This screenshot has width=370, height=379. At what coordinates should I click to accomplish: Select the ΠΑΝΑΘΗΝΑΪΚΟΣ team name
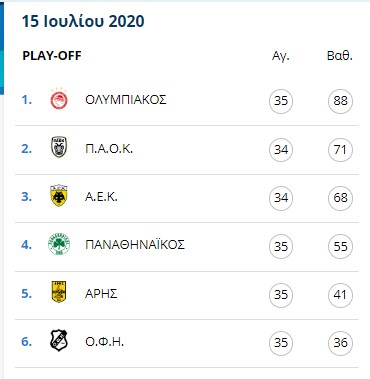[135, 245]
